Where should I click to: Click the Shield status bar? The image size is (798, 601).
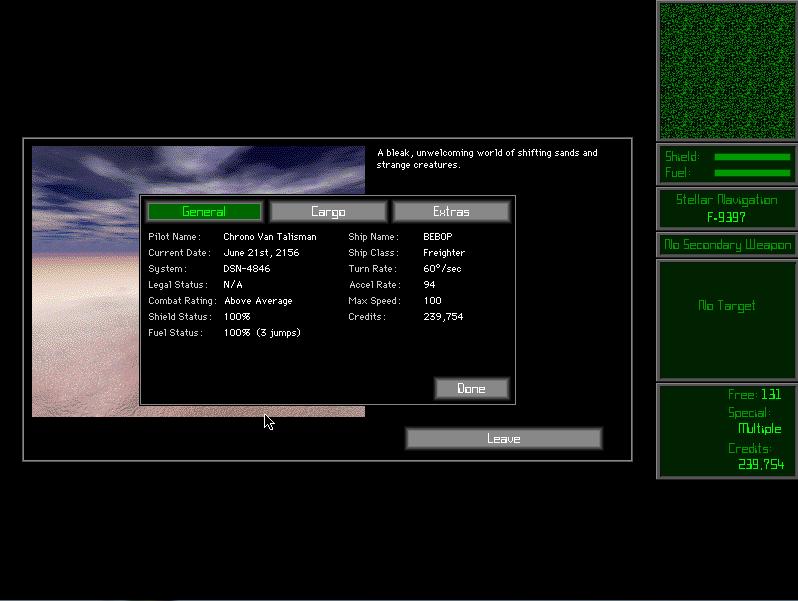[752, 157]
